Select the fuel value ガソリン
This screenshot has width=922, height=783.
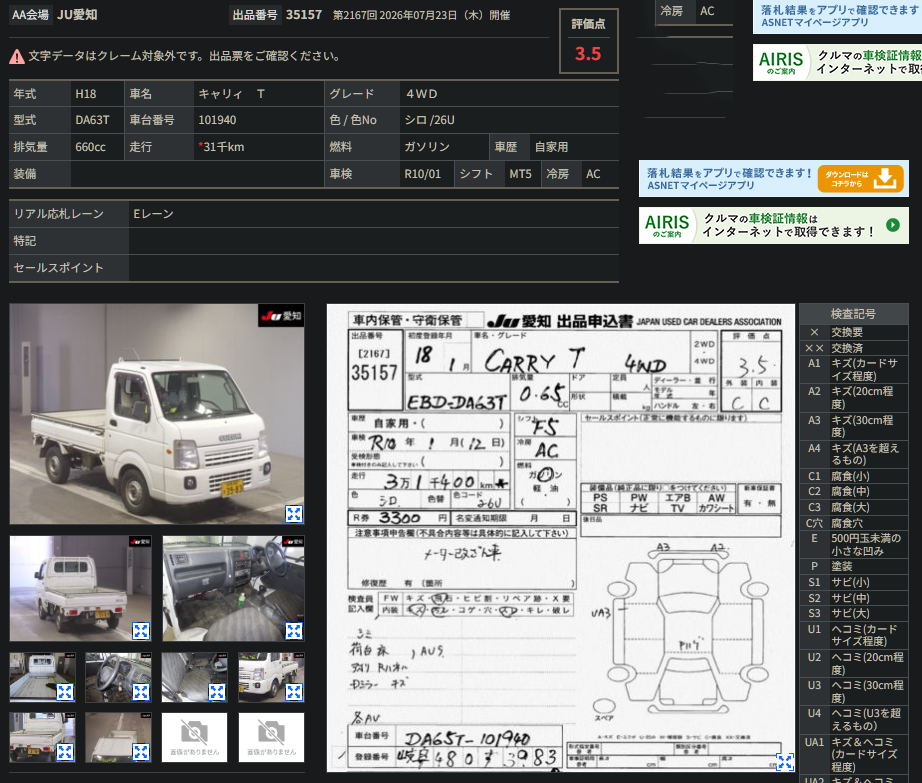coord(427,147)
